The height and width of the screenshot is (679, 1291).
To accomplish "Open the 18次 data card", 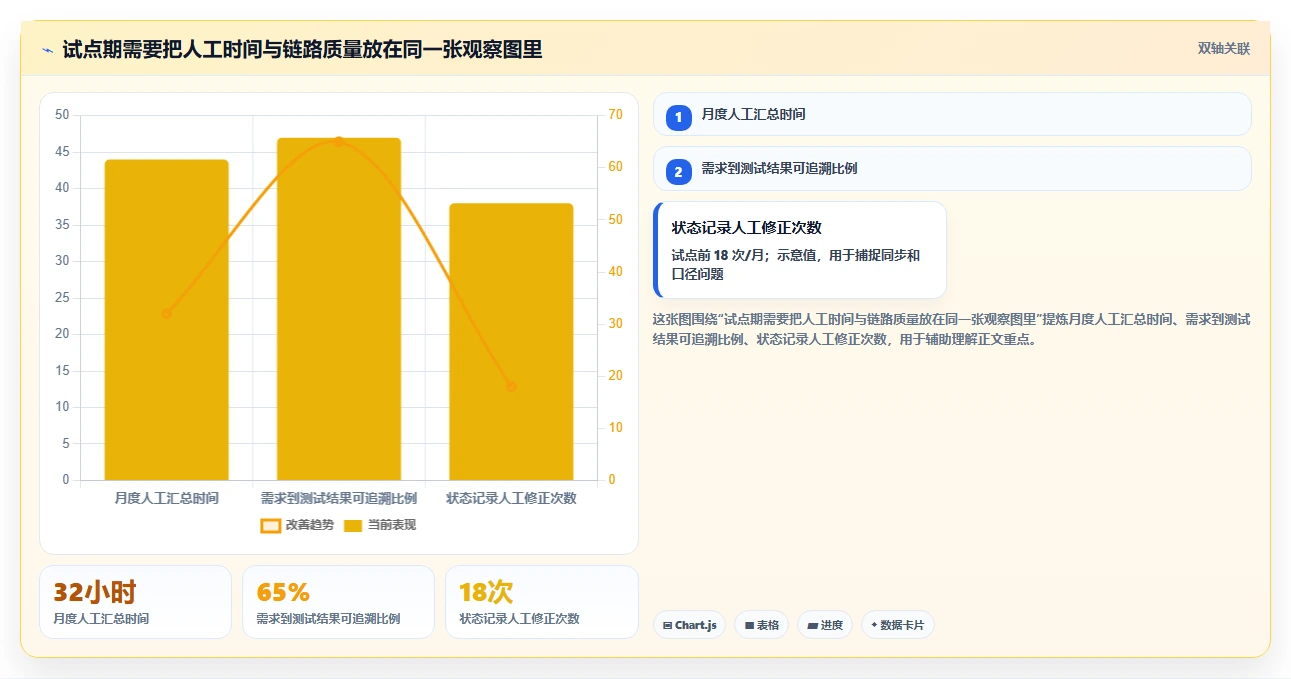I will (541, 602).
